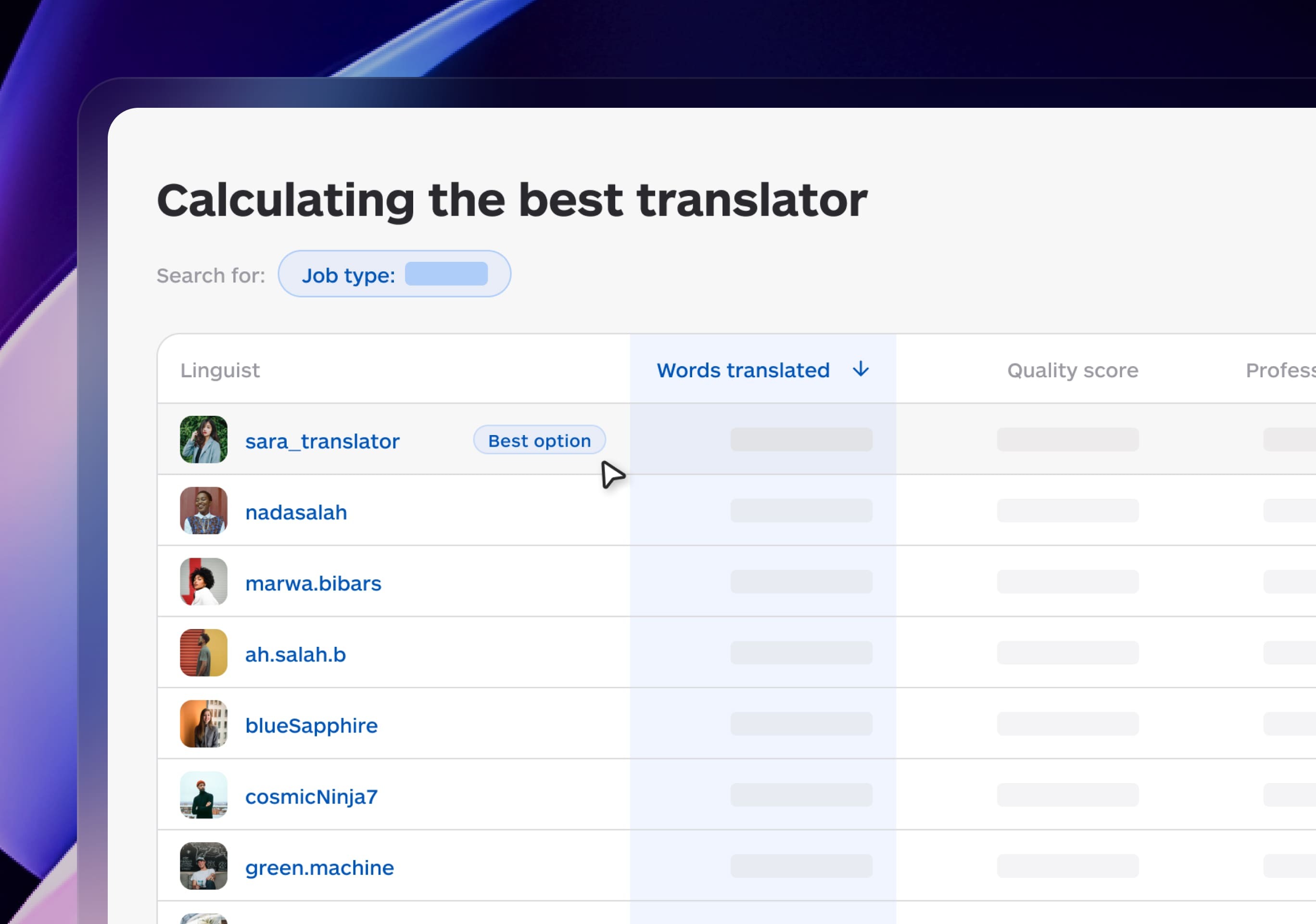1316x924 pixels.
Task: Click sara_translator's profile avatar
Action: [203, 440]
